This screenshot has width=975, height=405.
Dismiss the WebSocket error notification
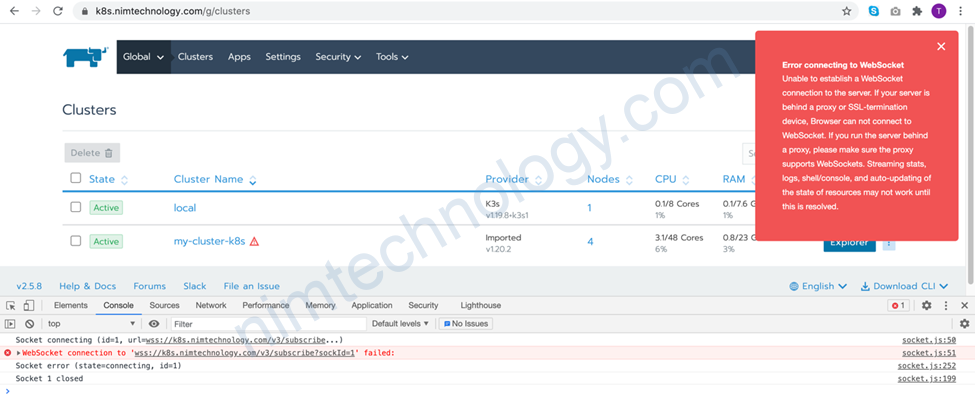(940, 46)
